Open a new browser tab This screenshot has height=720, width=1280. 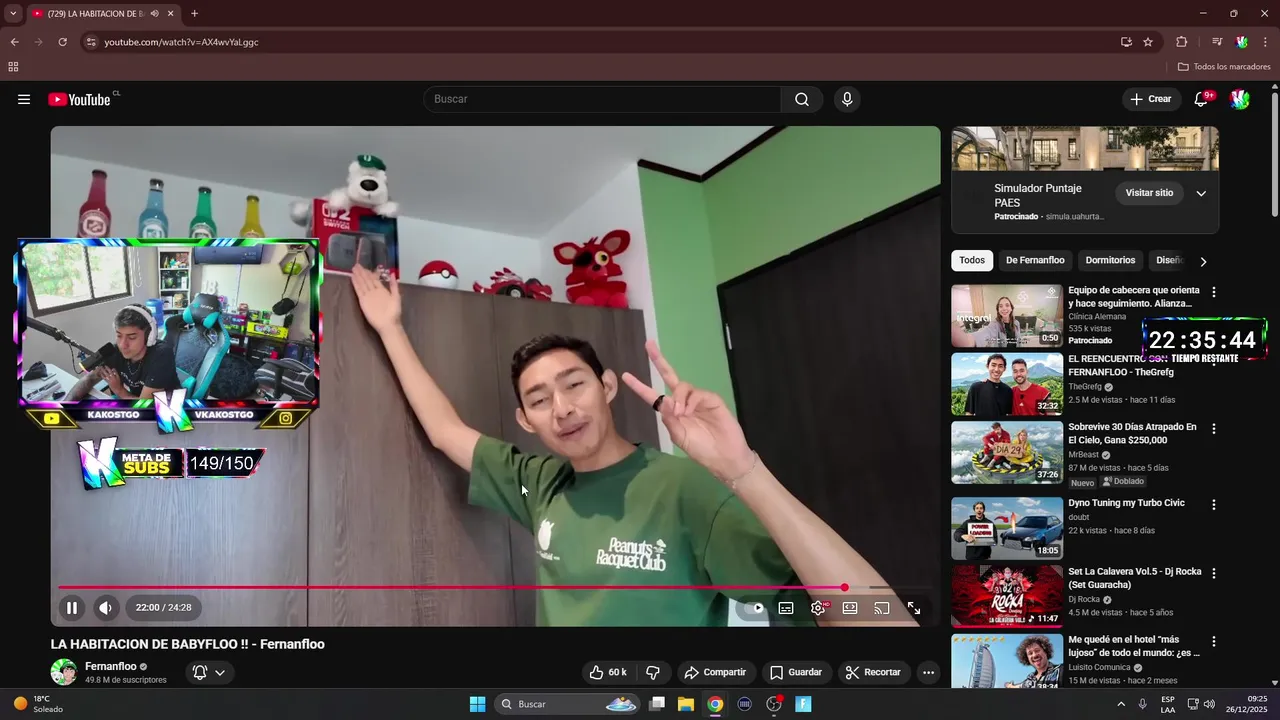pyautogui.click(x=194, y=14)
